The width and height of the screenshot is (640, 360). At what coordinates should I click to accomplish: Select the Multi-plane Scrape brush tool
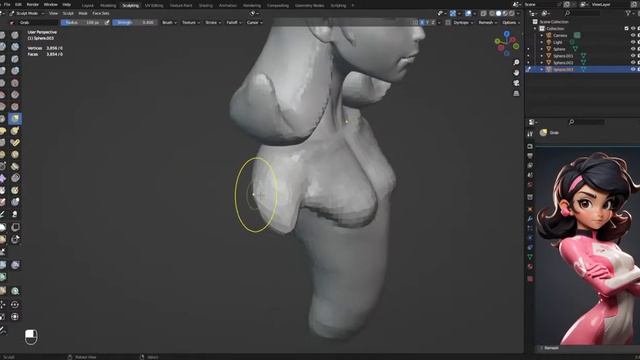[15, 107]
